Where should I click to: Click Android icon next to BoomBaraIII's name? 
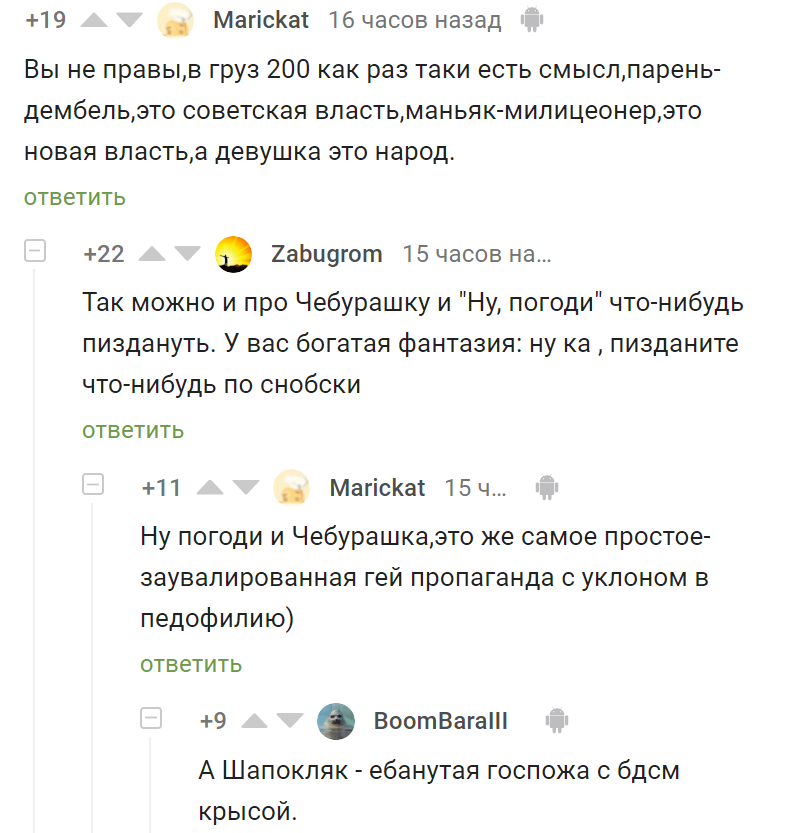557,720
